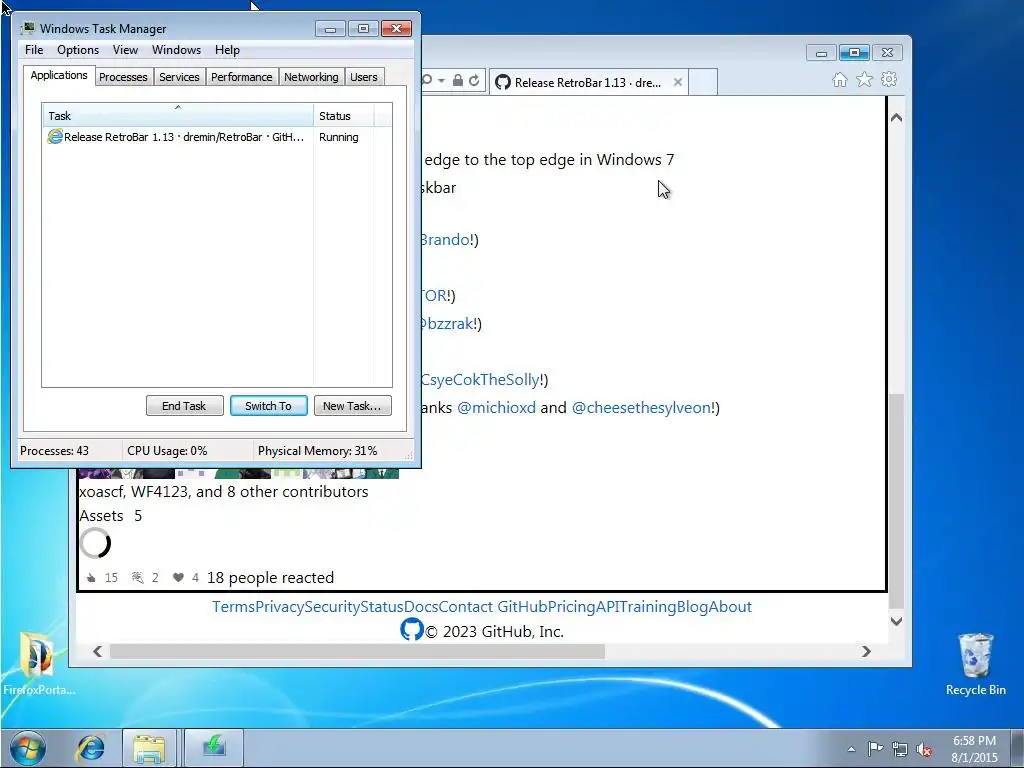
Task: Open the Docs footer link
Action: coord(421,607)
